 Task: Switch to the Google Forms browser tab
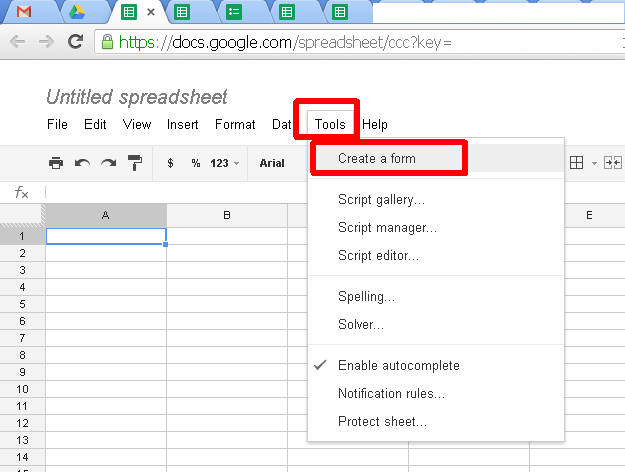click(234, 12)
